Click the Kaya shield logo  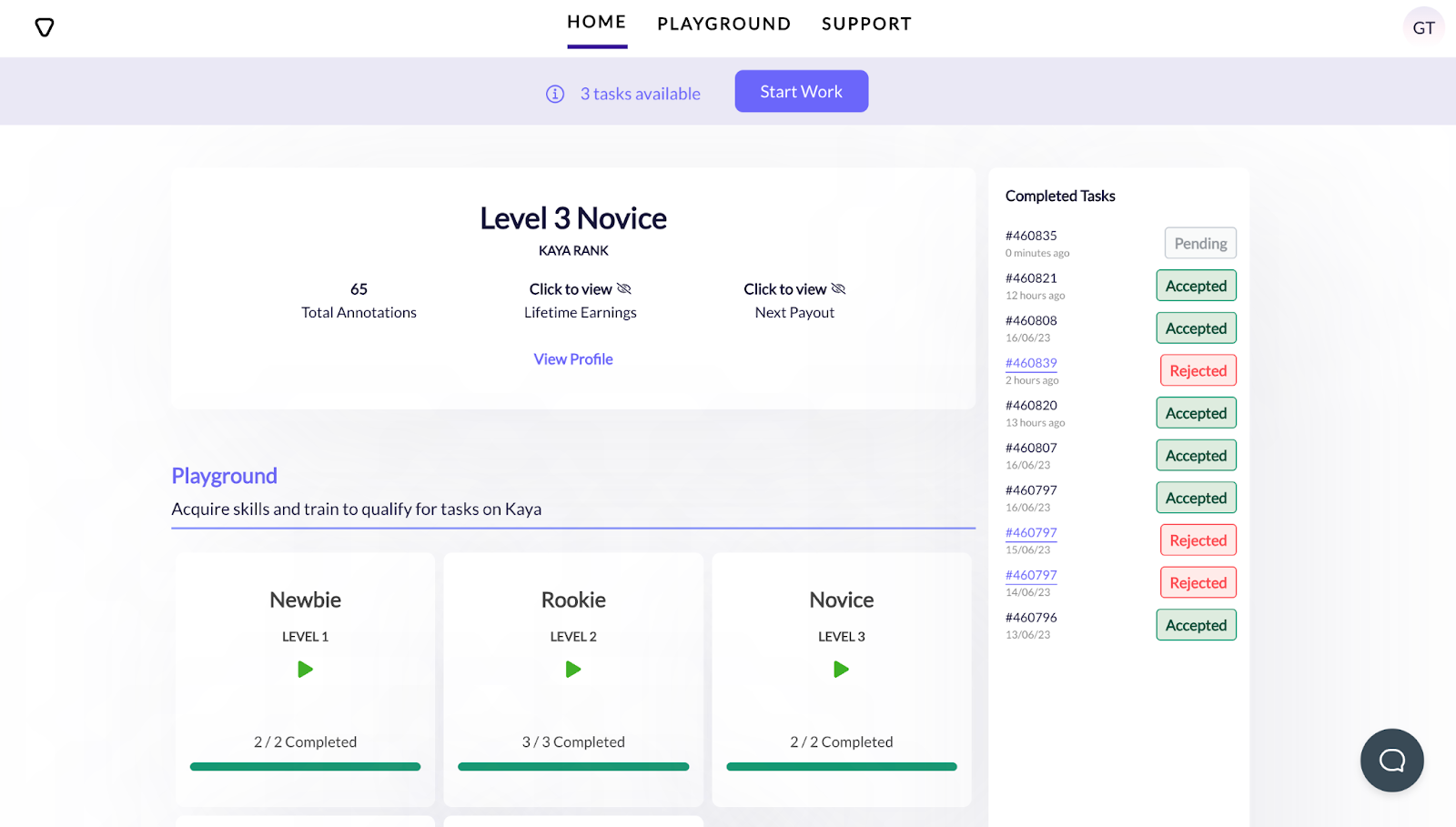point(45,27)
